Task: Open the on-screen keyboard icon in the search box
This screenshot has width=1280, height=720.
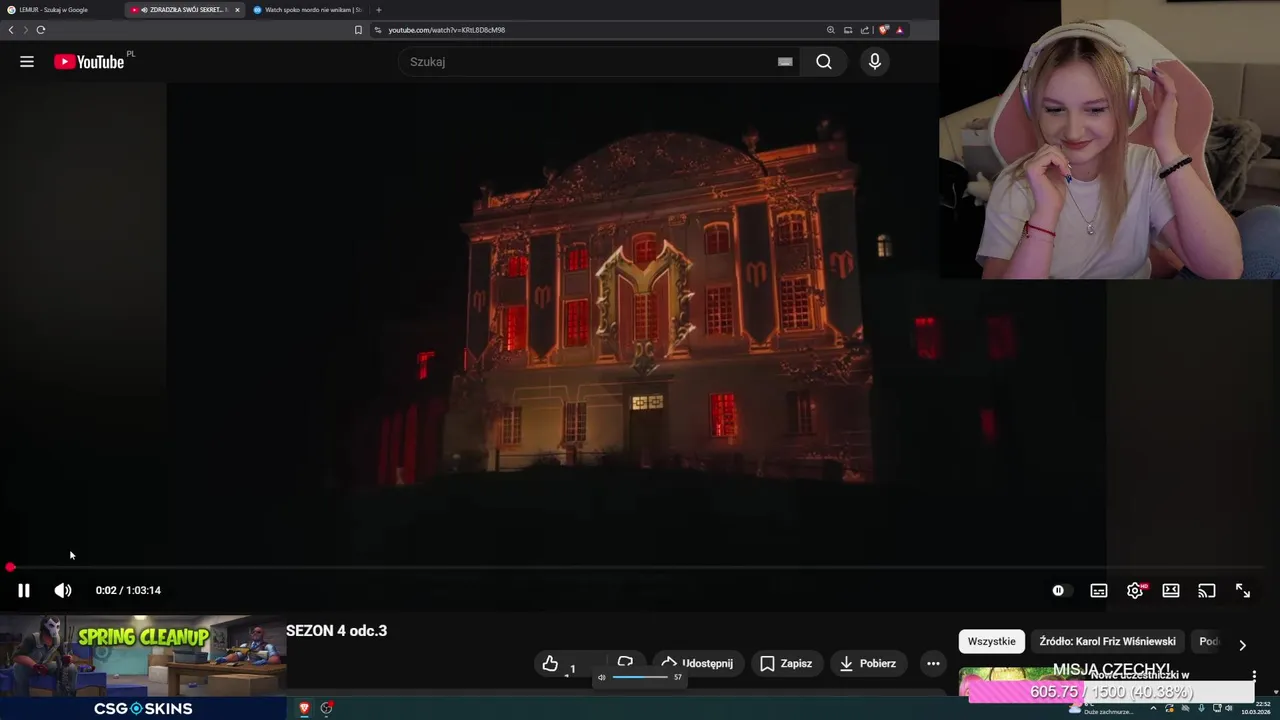Action: (785, 62)
